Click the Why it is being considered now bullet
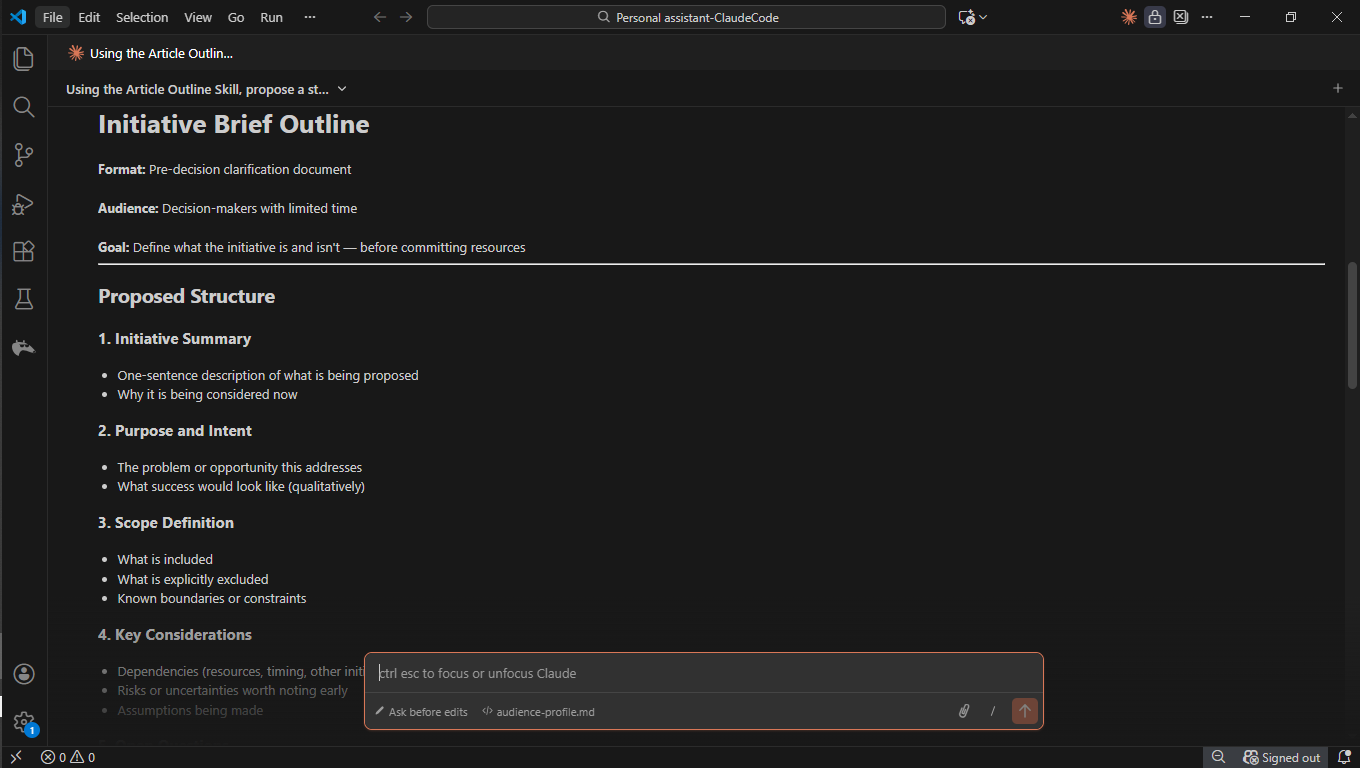 pyautogui.click(x=207, y=394)
